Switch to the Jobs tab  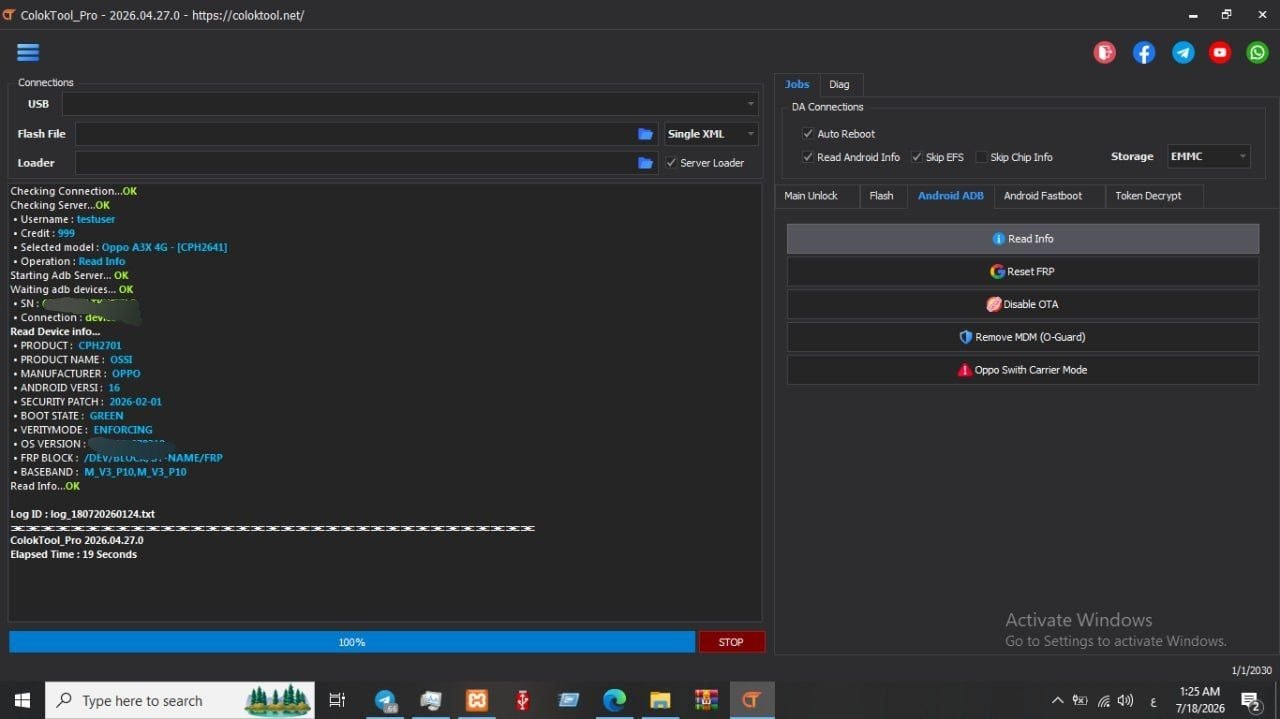tap(797, 85)
